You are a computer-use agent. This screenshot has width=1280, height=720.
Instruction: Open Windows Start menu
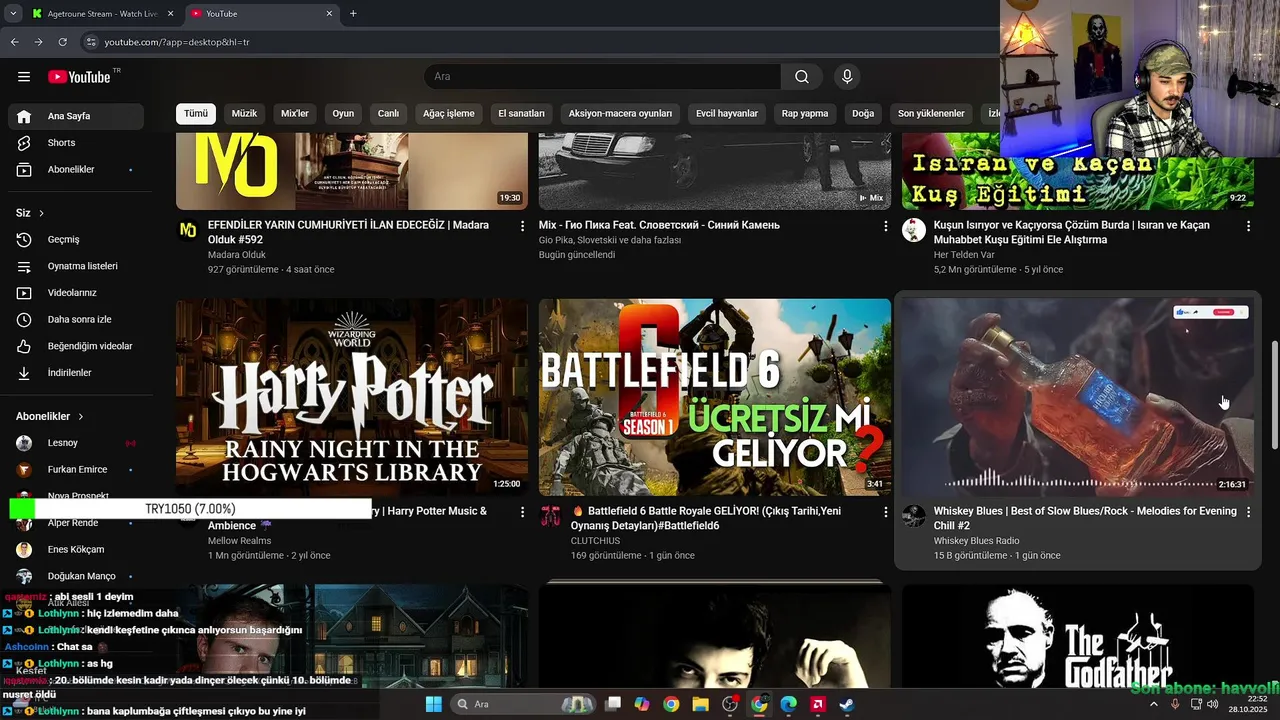tap(433, 704)
